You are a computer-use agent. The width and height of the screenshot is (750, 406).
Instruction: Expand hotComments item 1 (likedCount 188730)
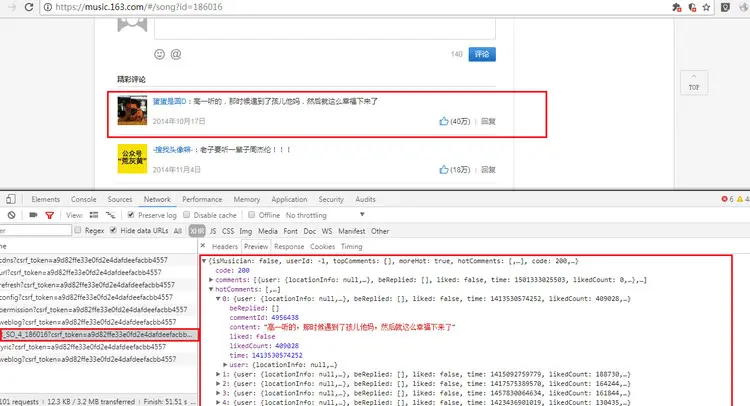[218, 374]
